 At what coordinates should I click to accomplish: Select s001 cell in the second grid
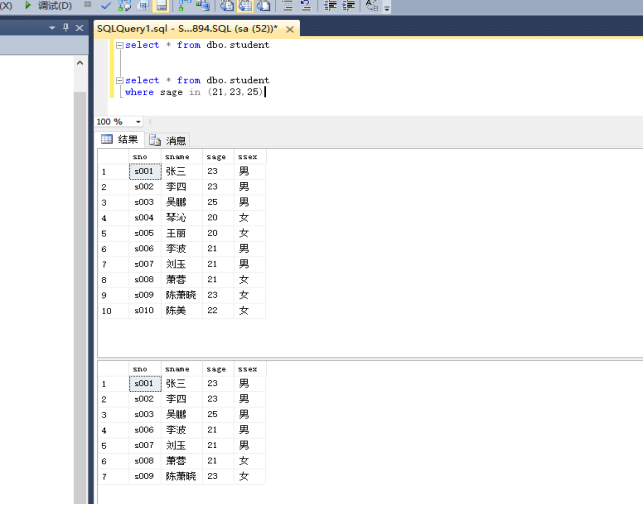pos(145,384)
